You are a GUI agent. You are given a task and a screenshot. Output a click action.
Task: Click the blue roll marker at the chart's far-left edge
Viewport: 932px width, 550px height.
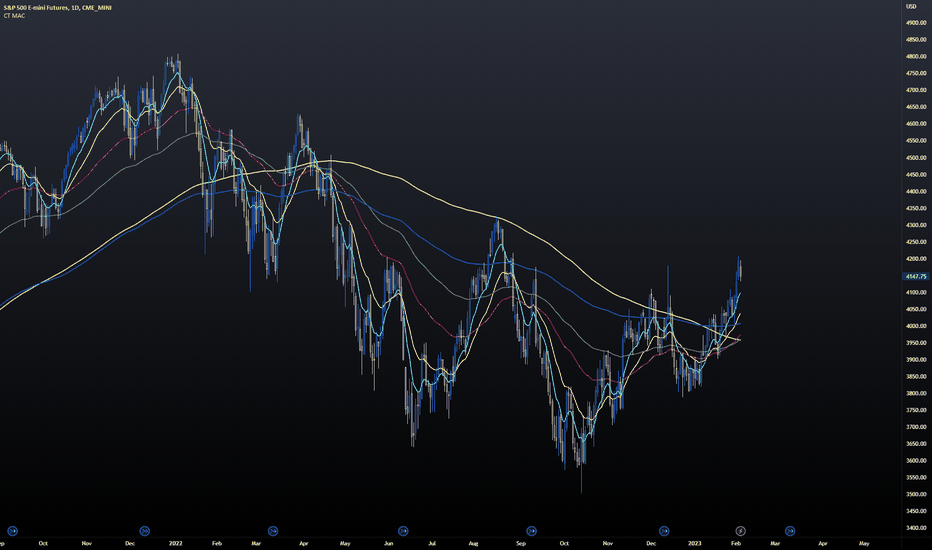coord(12,531)
